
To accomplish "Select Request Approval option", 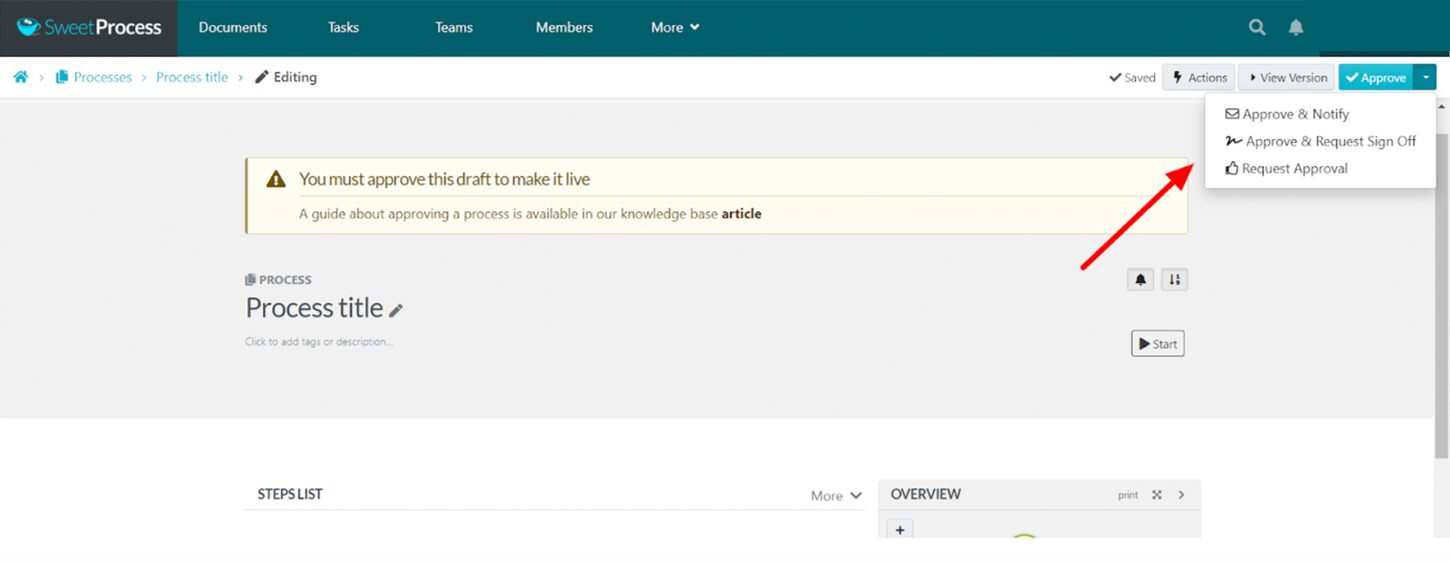I will click(x=1286, y=168).
